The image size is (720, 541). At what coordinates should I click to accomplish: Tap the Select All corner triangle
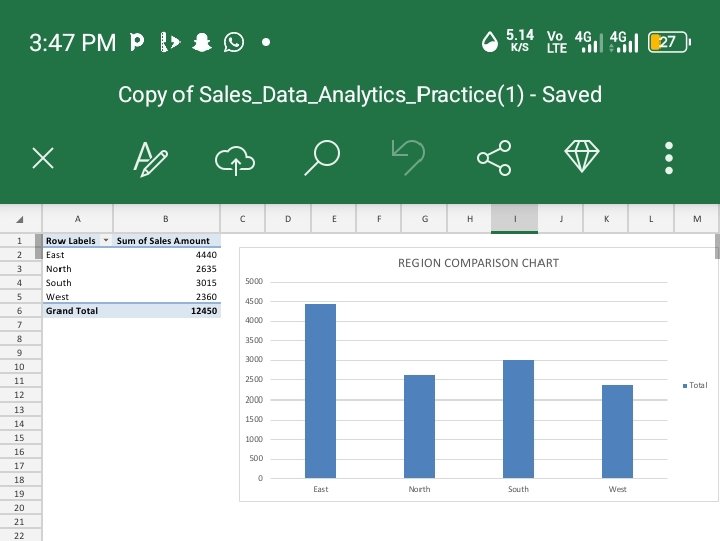(x=20, y=220)
